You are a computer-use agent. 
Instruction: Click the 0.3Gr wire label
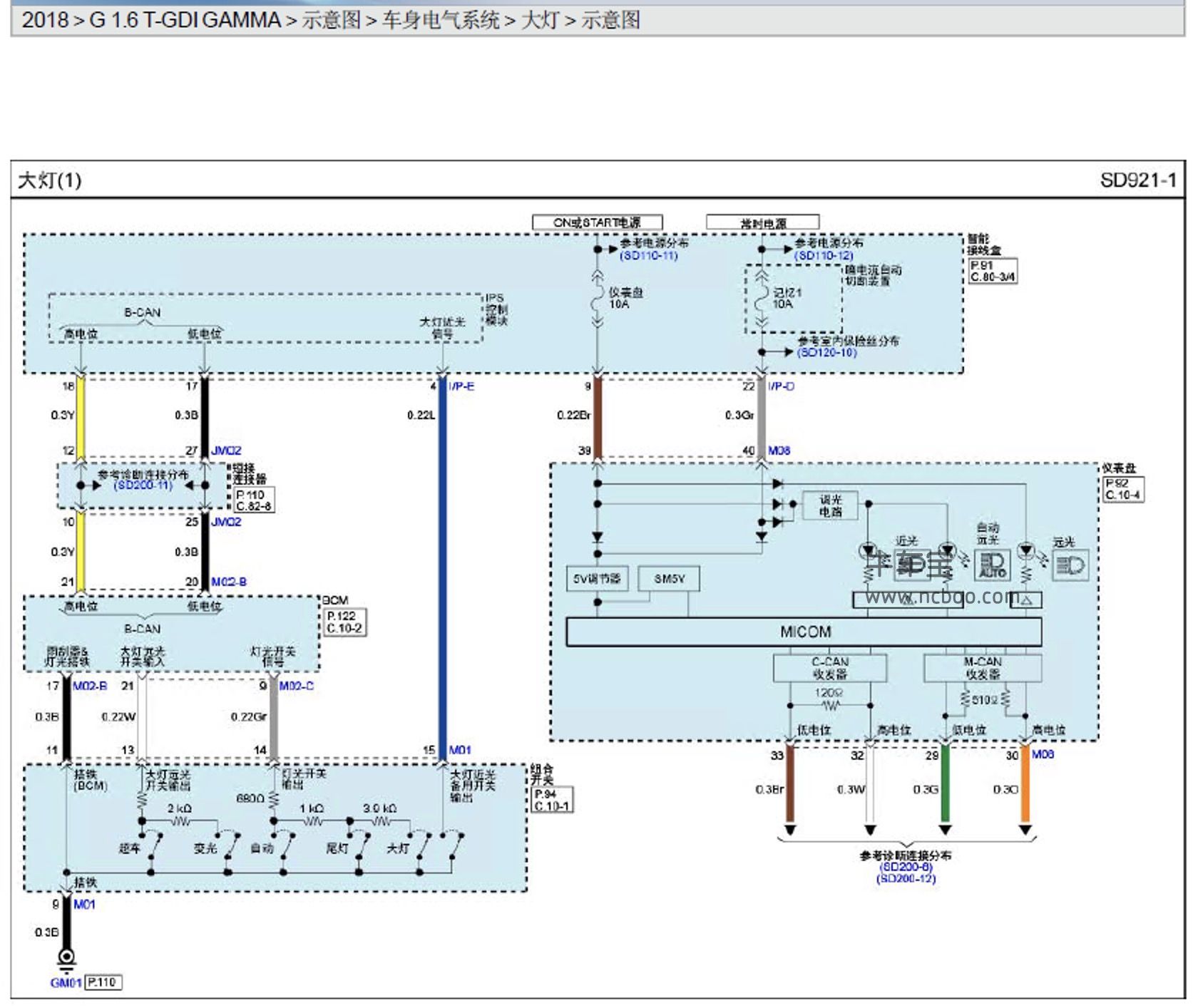(x=739, y=415)
